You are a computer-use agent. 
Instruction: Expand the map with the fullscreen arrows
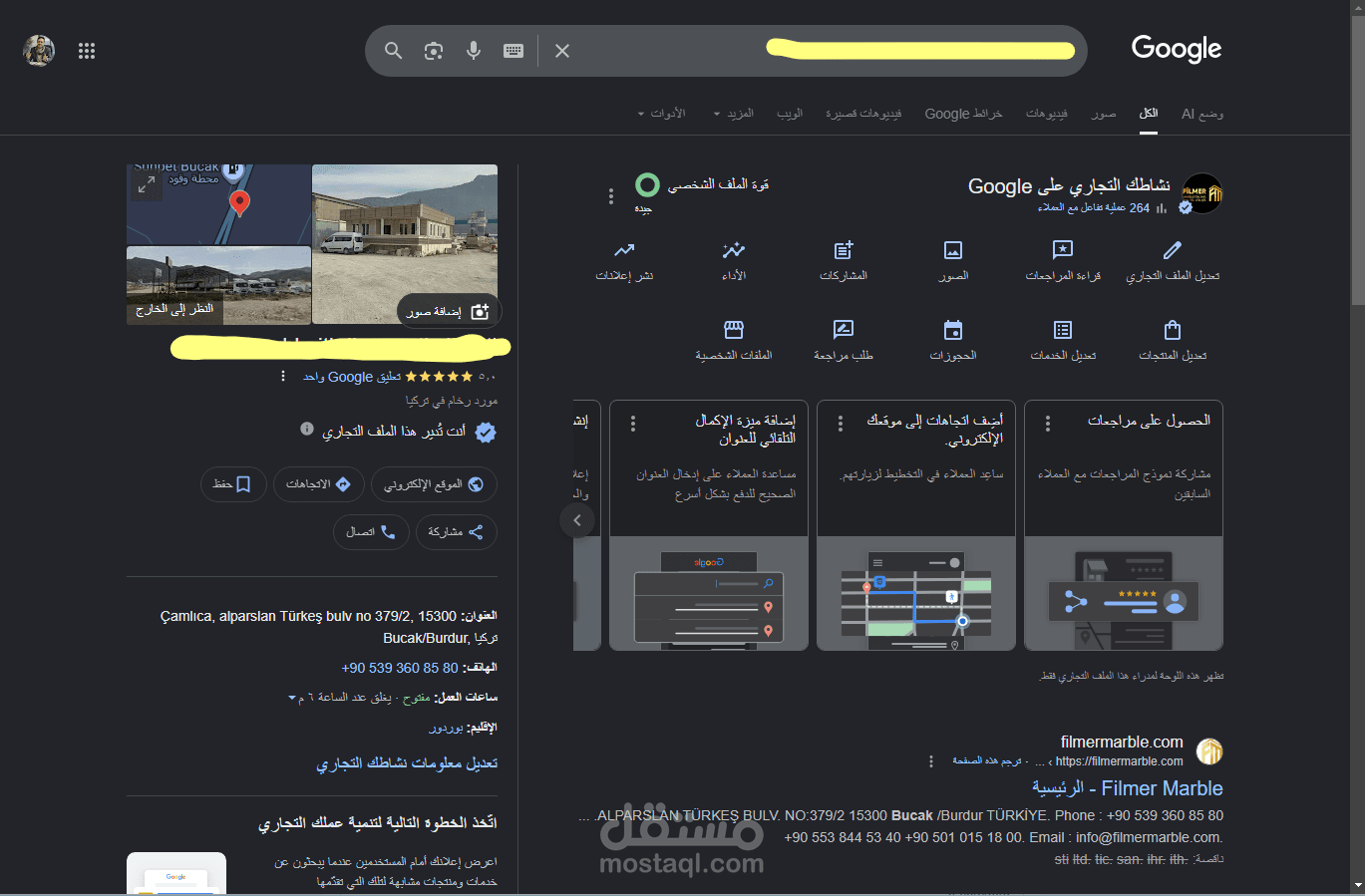[147, 184]
